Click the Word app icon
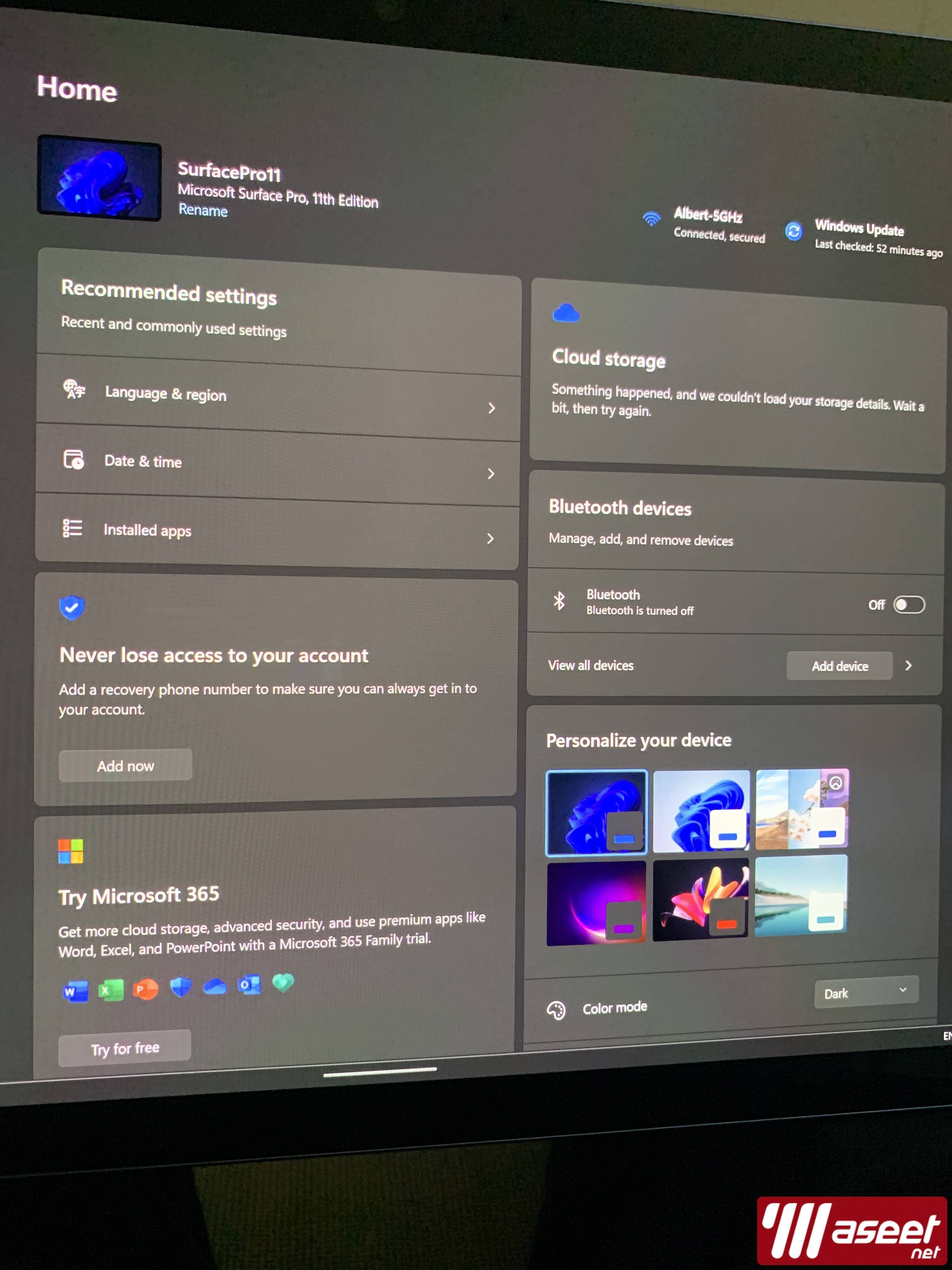 75,991
